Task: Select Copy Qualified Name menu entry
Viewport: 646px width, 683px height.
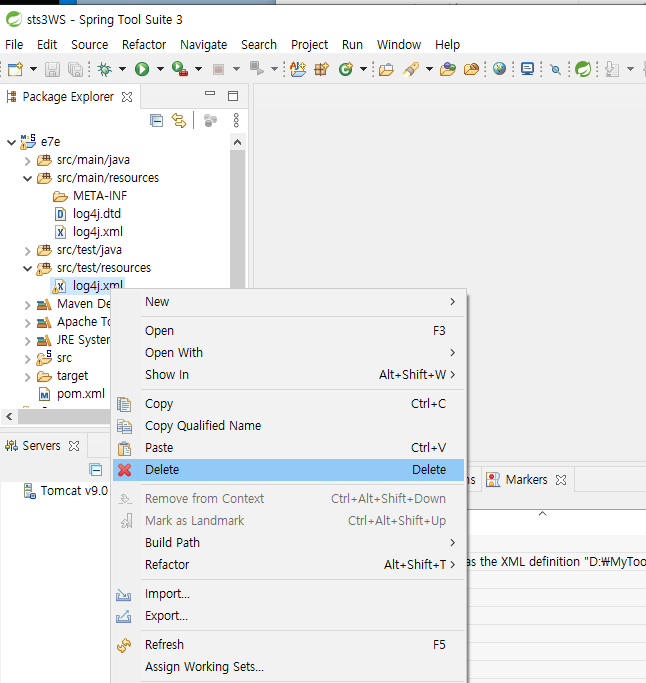Action: (x=288, y=426)
